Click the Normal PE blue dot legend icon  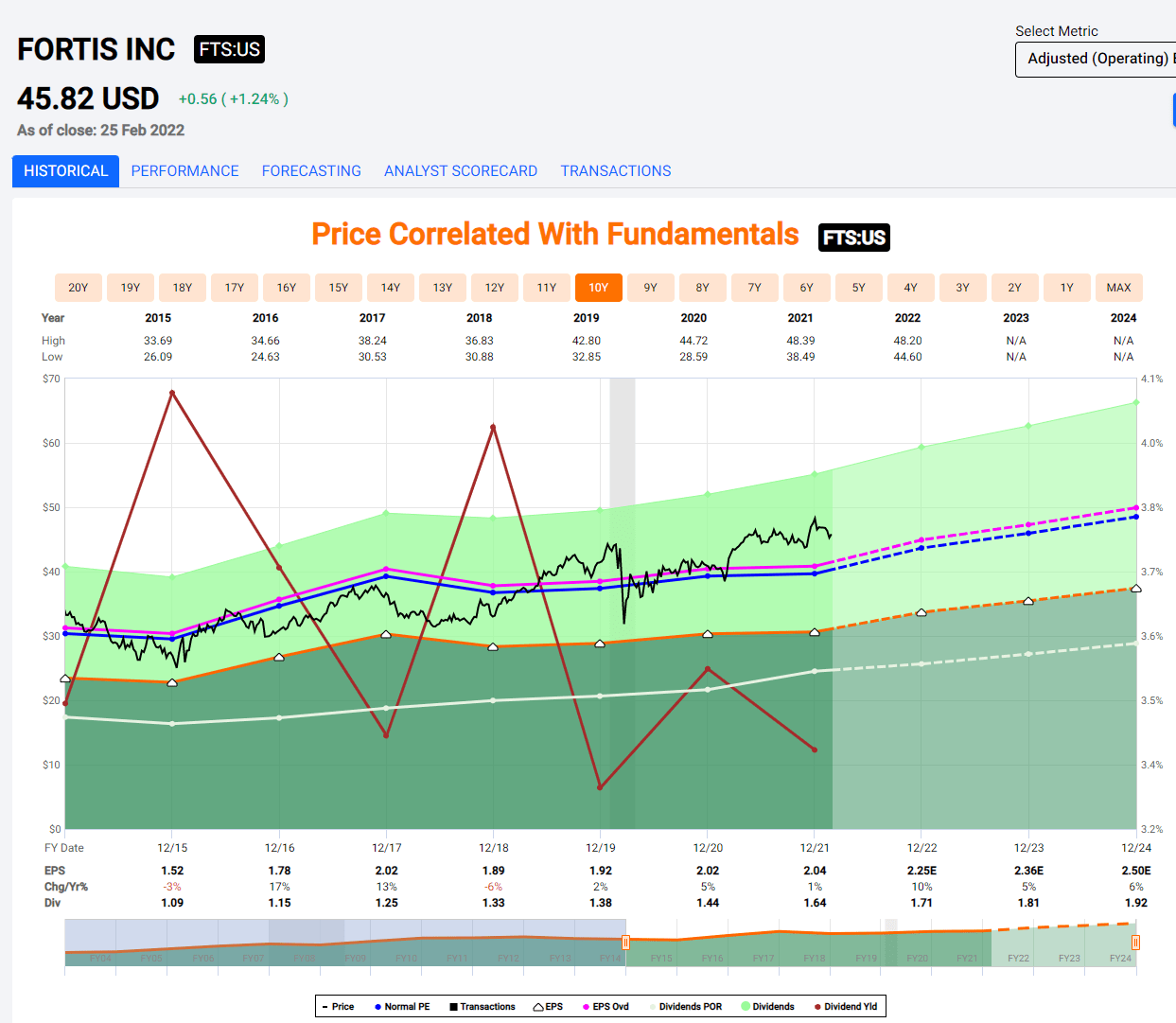coord(378,1006)
